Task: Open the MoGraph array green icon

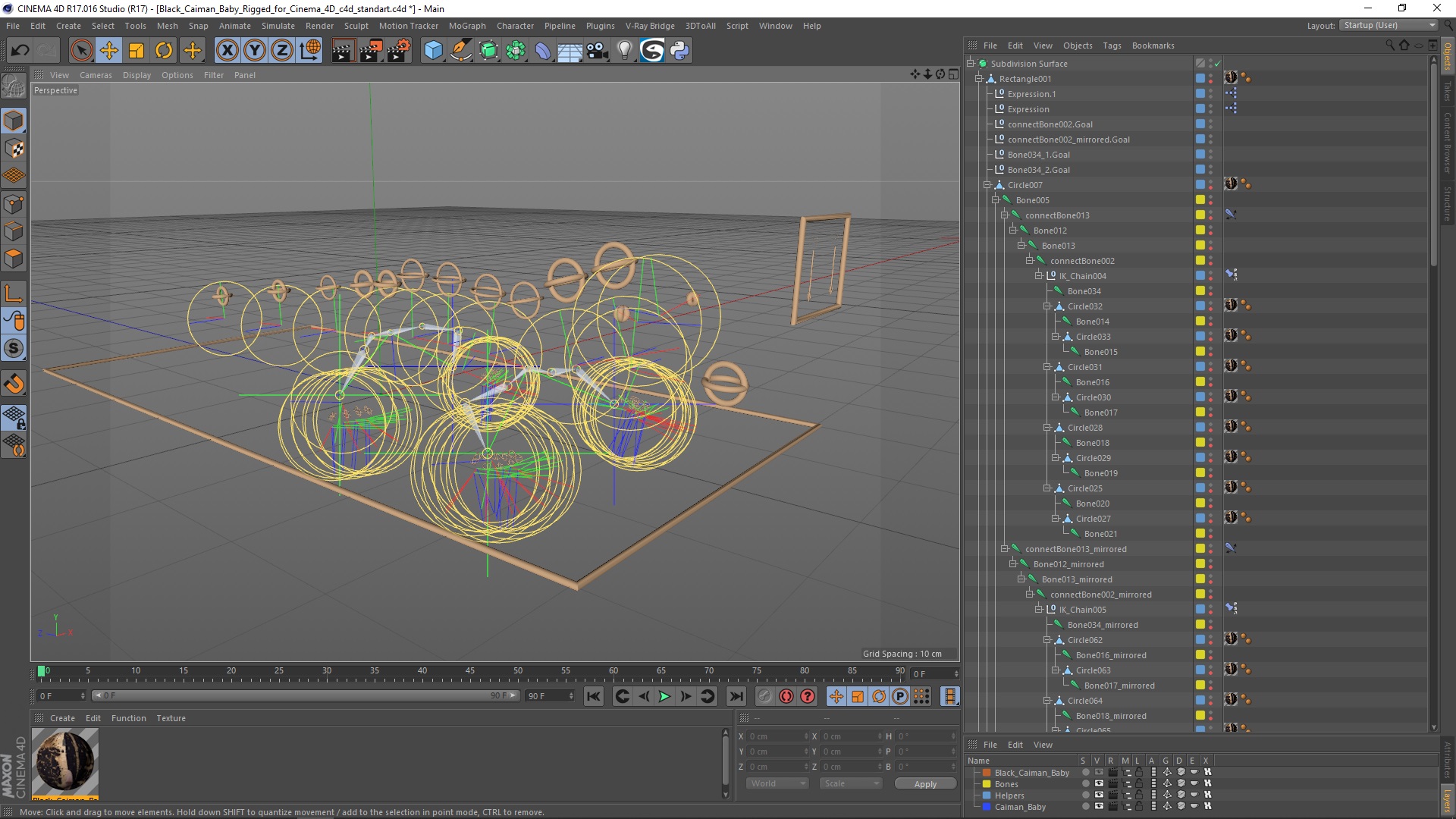Action: (x=516, y=51)
